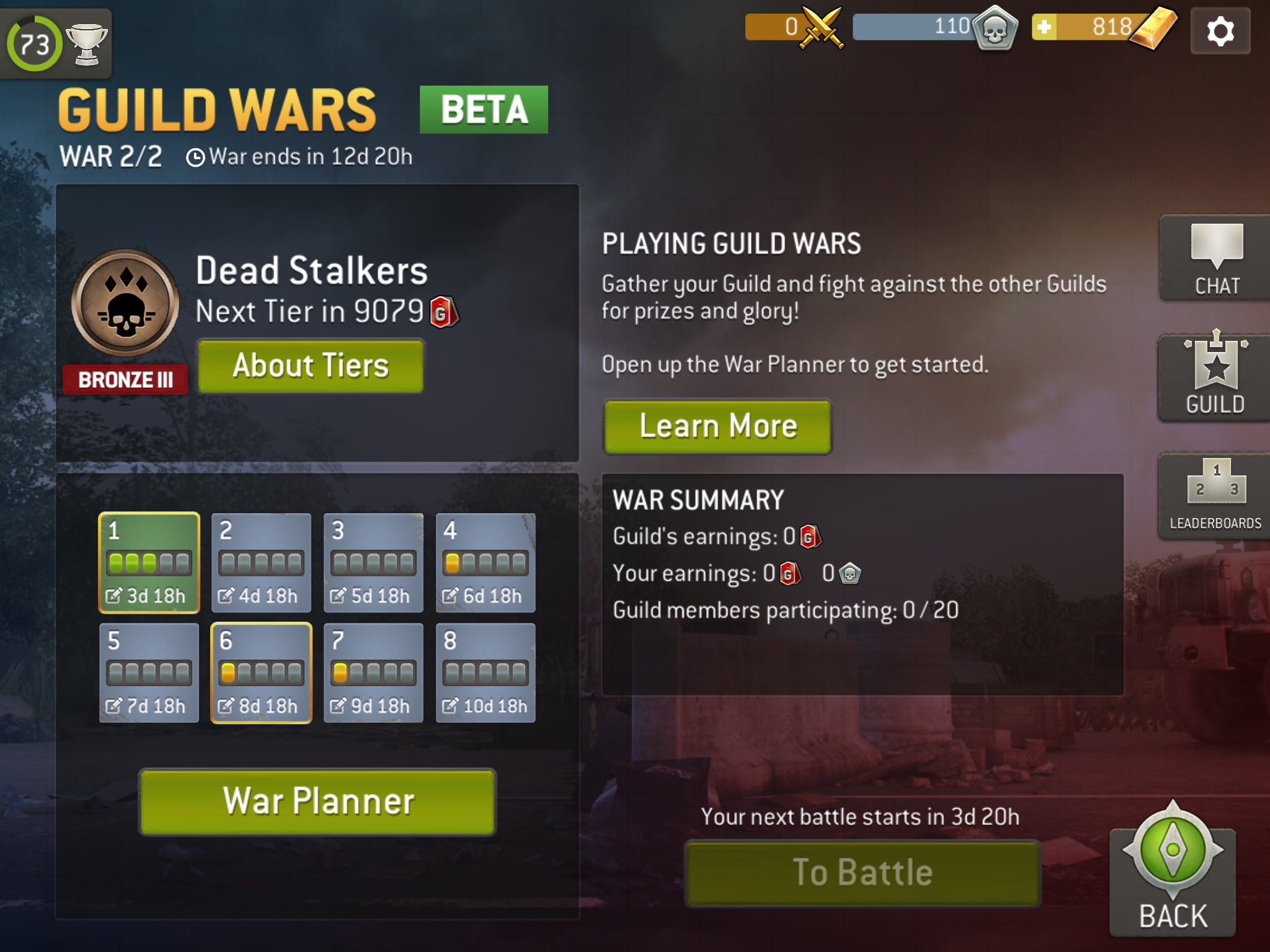Open the War Planner
The width and height of the screenshot is (1270, 952).
(x=317, y=801)
